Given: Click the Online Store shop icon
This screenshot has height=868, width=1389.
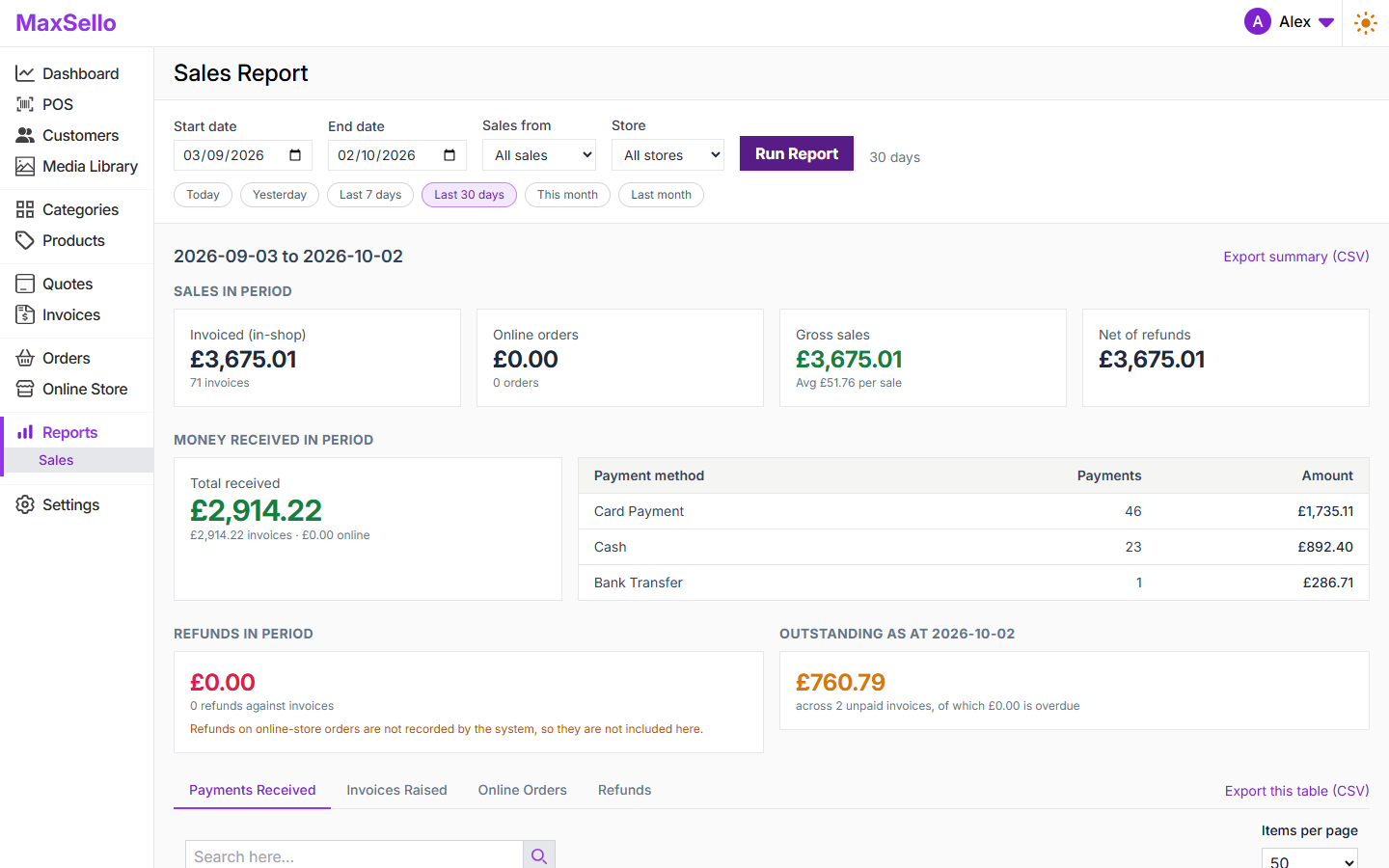Looking at the screenshot, I should pyautogui.click(x=25, y=389).
